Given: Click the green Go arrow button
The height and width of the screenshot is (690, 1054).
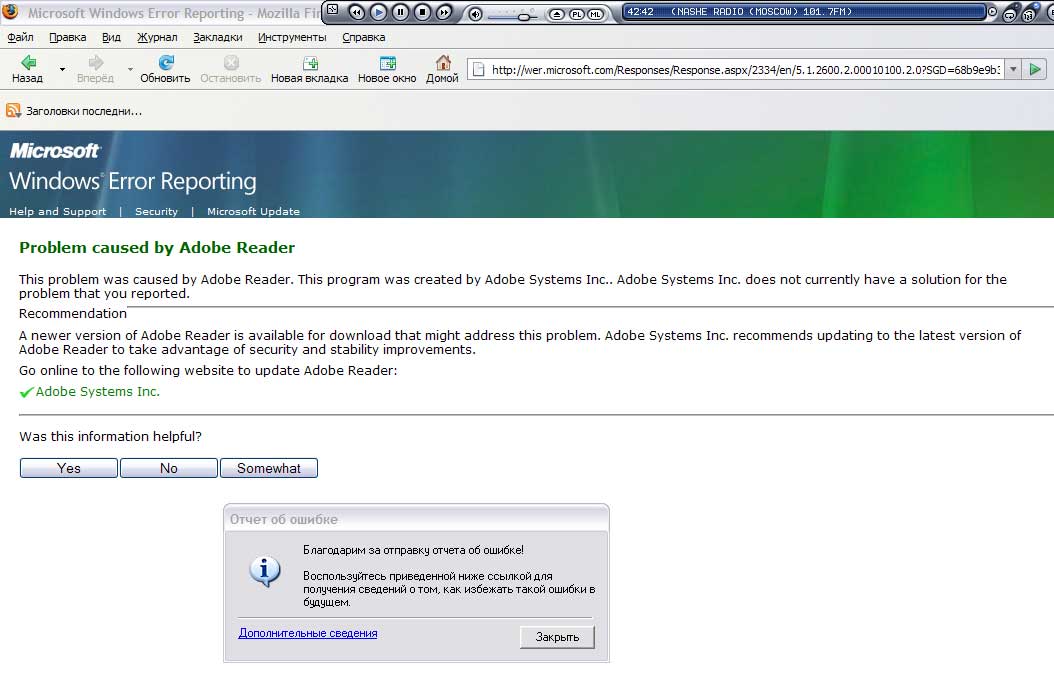Looking at the screenshot, I should click(x=1035, y=69).
